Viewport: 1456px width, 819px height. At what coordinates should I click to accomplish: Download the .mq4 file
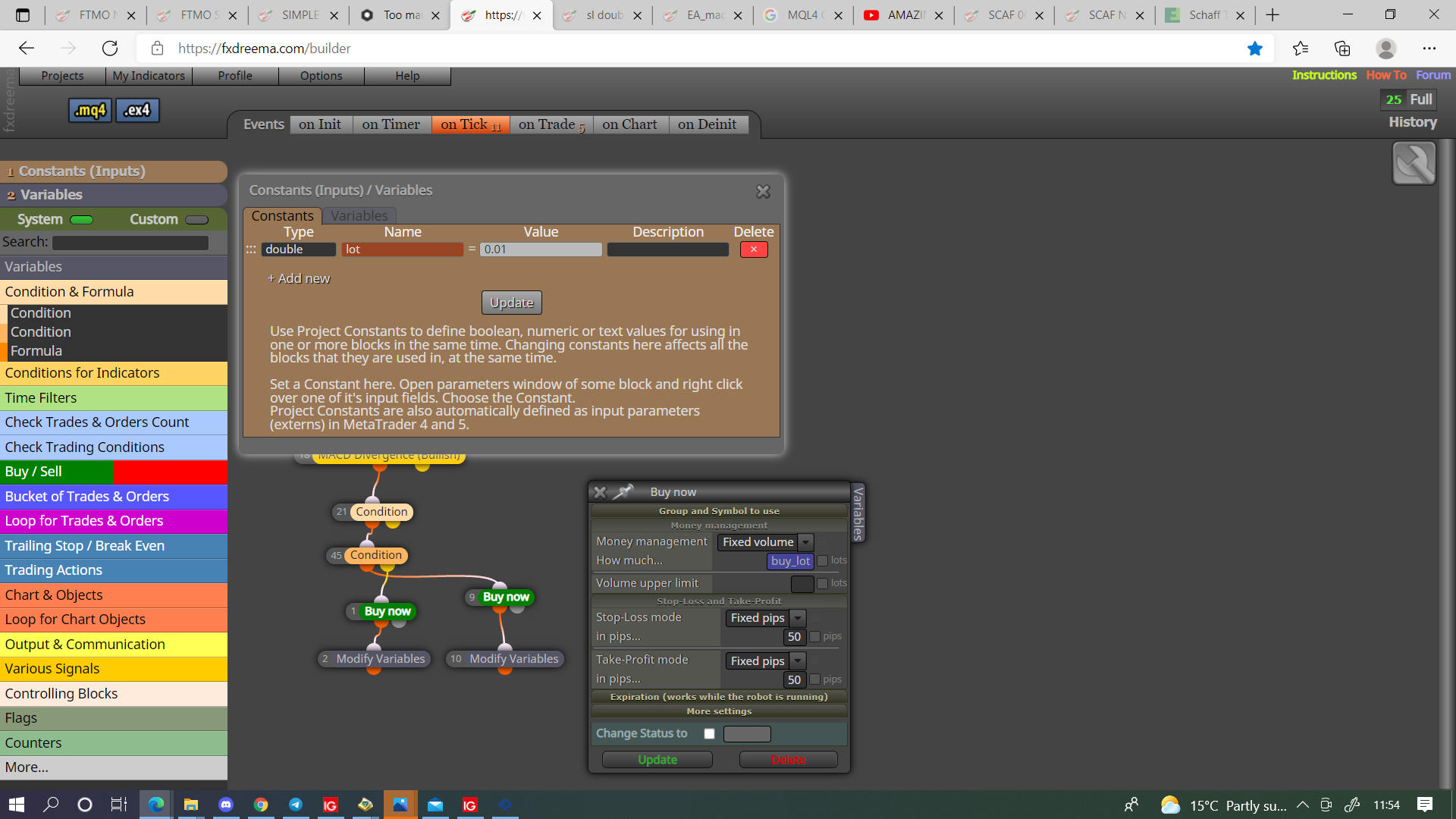coord(90,110)
